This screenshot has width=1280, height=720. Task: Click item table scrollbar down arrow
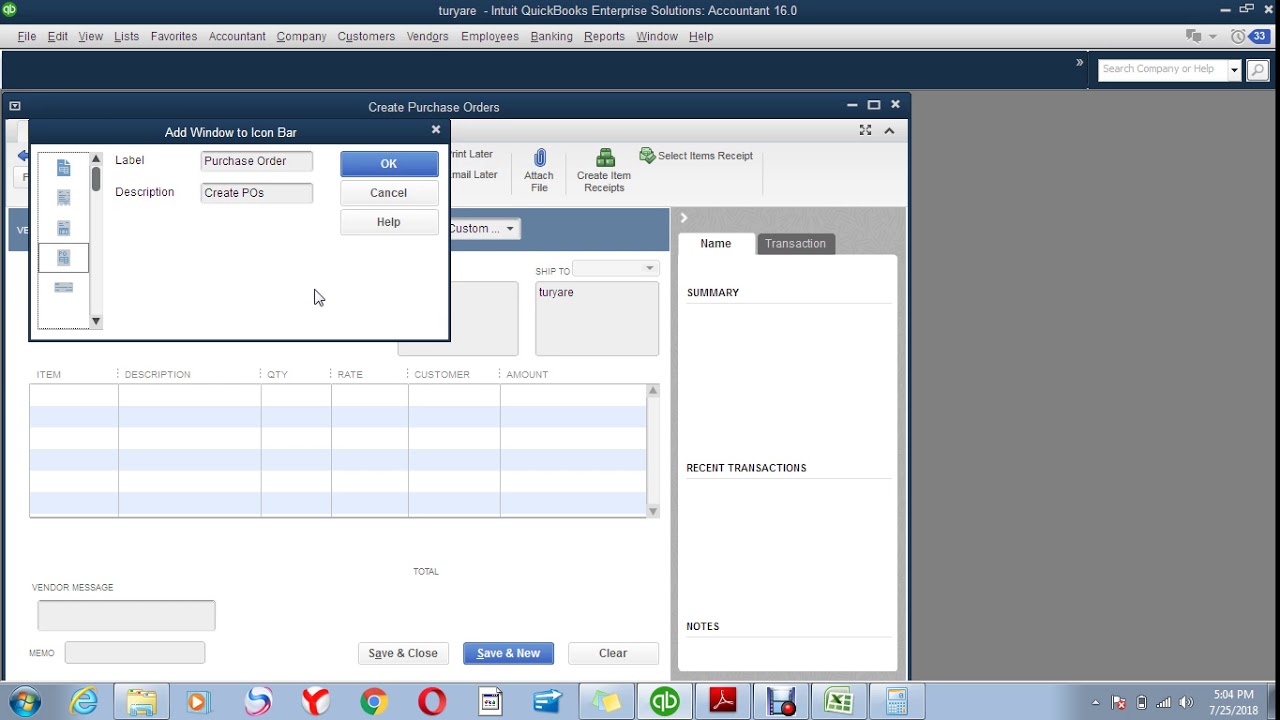pos(653,511)
